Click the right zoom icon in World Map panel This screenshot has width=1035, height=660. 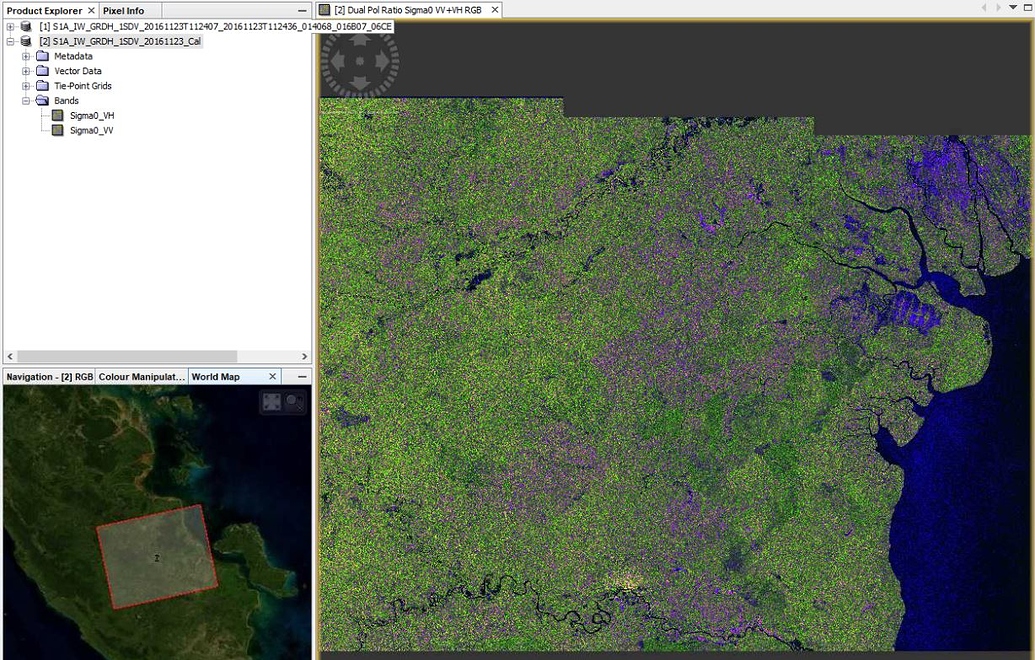click(292, 400)
